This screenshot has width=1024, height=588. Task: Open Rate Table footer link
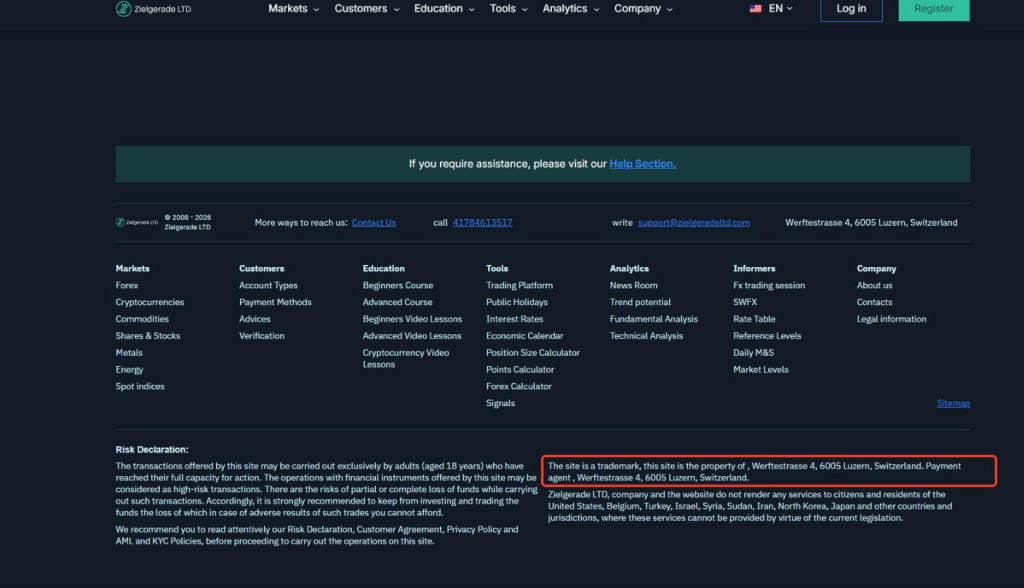click(754, 319)
